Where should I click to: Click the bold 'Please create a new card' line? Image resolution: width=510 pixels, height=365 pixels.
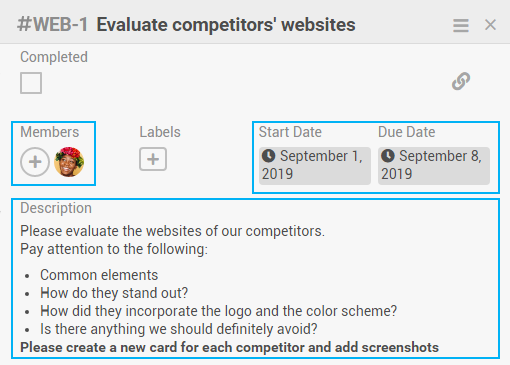coord(230,347)
